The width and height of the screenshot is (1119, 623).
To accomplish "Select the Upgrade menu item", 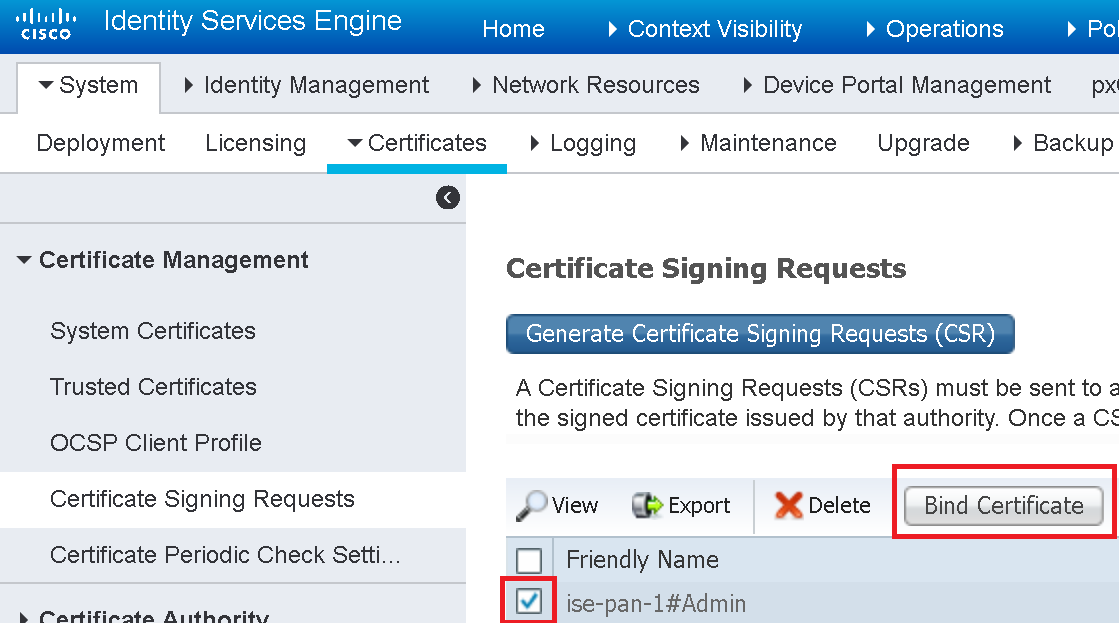I will click(922, 143).
